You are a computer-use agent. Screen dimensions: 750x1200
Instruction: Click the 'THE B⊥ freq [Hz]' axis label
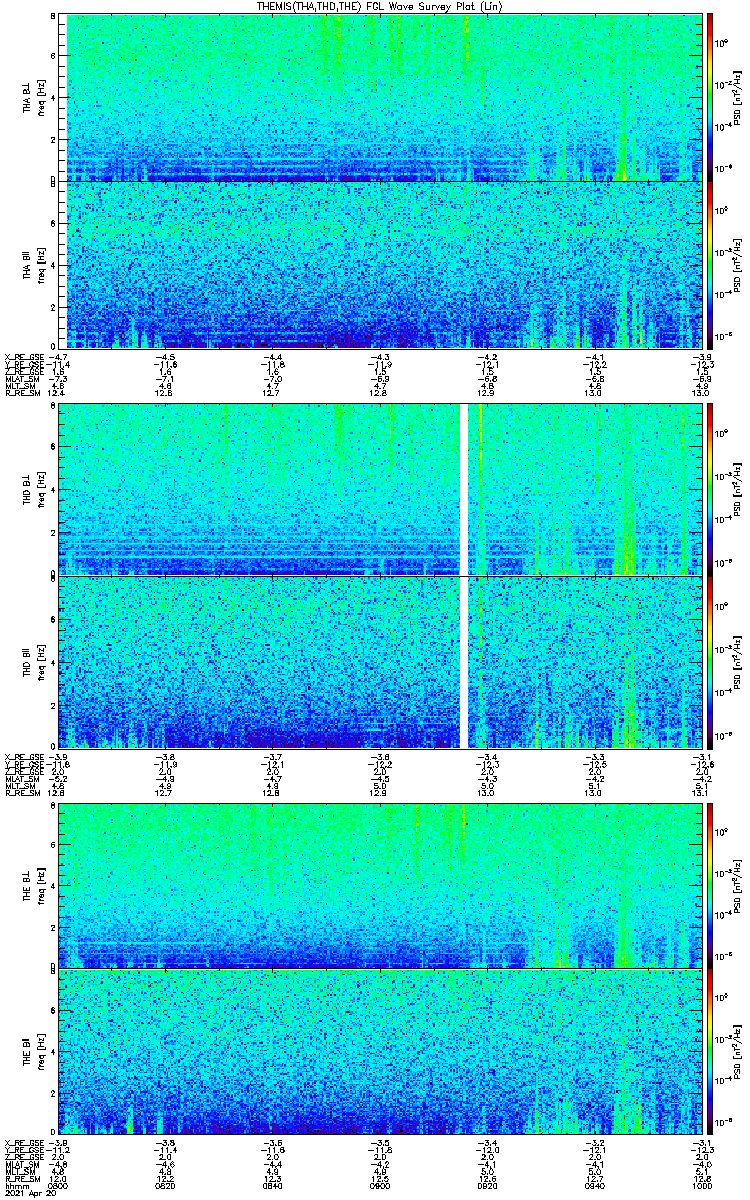34,885
